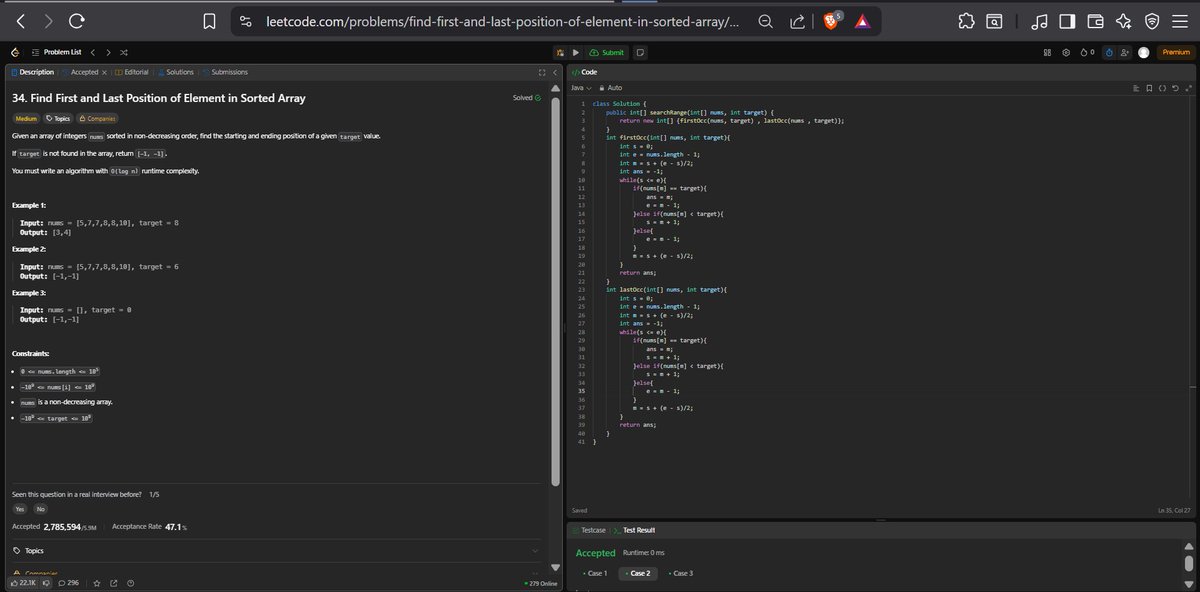Click the browser back arrow

click(x=22, y=20)
